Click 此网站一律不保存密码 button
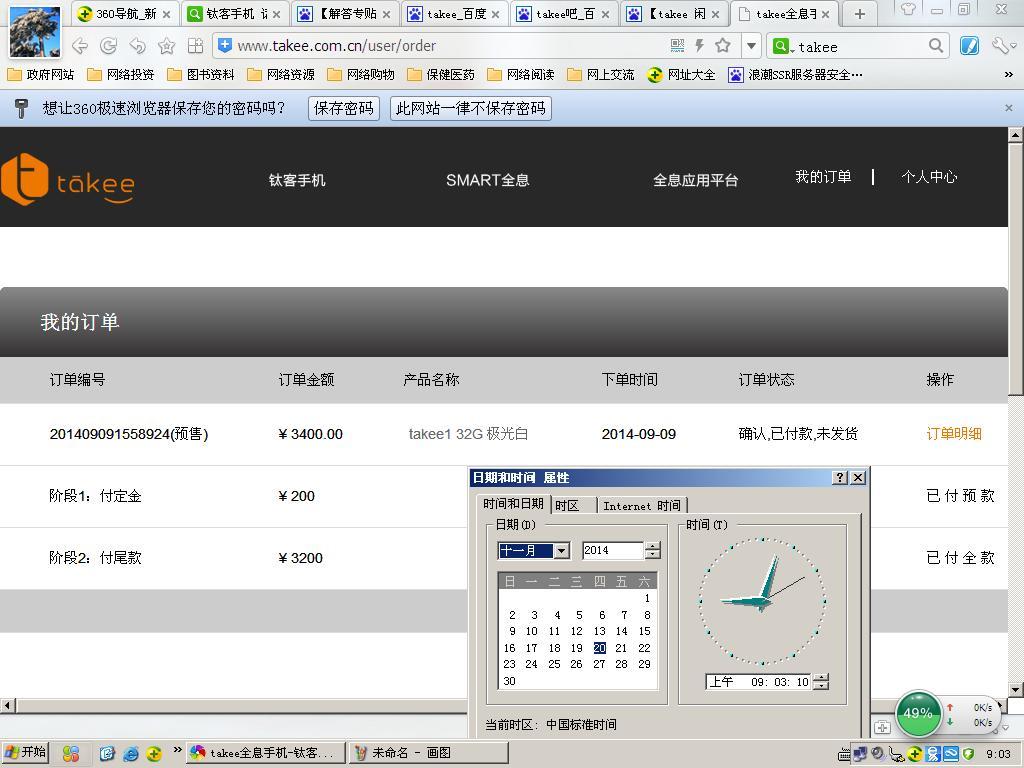This screenshot has width=1024, height=768. coord(470,108)
